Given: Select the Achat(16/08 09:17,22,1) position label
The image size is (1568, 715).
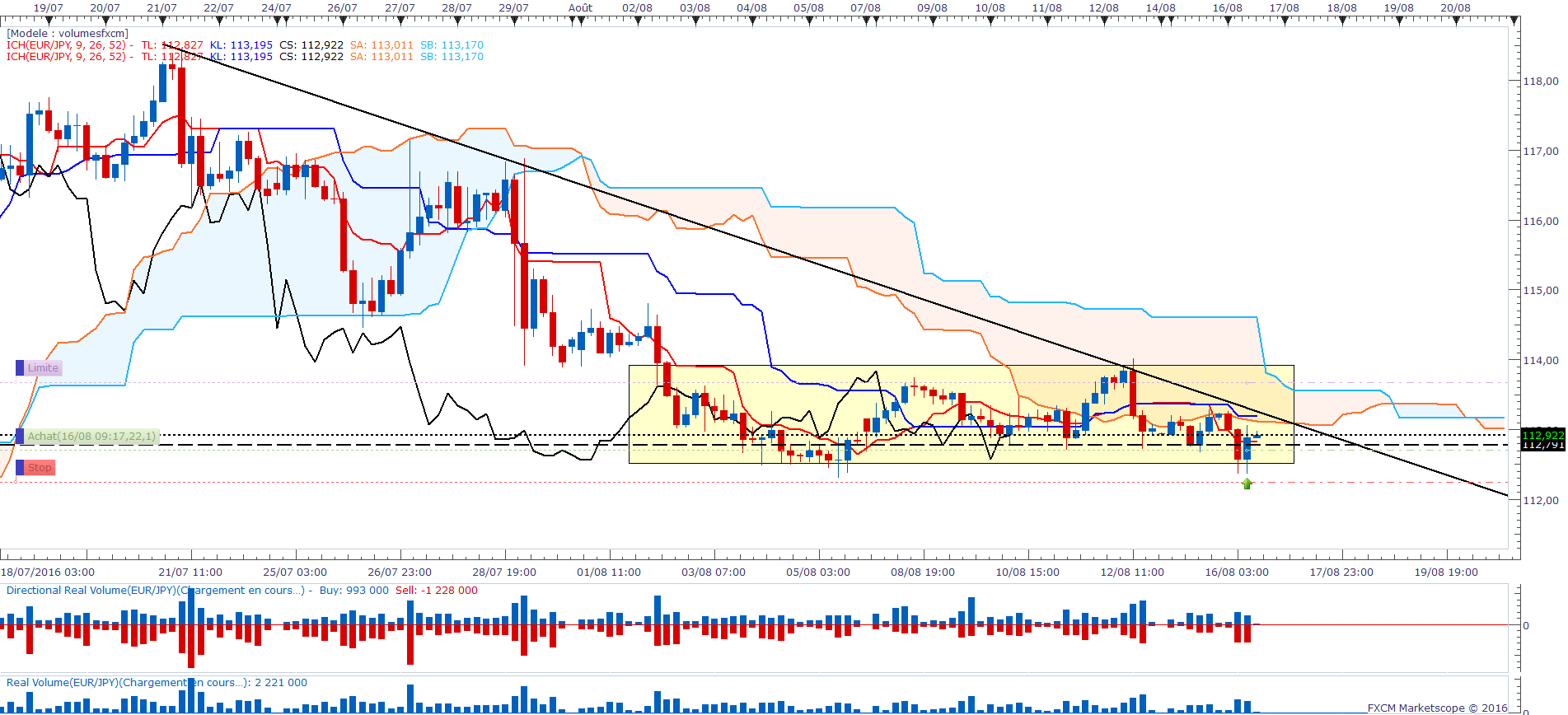Looking at the screenshot, I should pos(91,437).
